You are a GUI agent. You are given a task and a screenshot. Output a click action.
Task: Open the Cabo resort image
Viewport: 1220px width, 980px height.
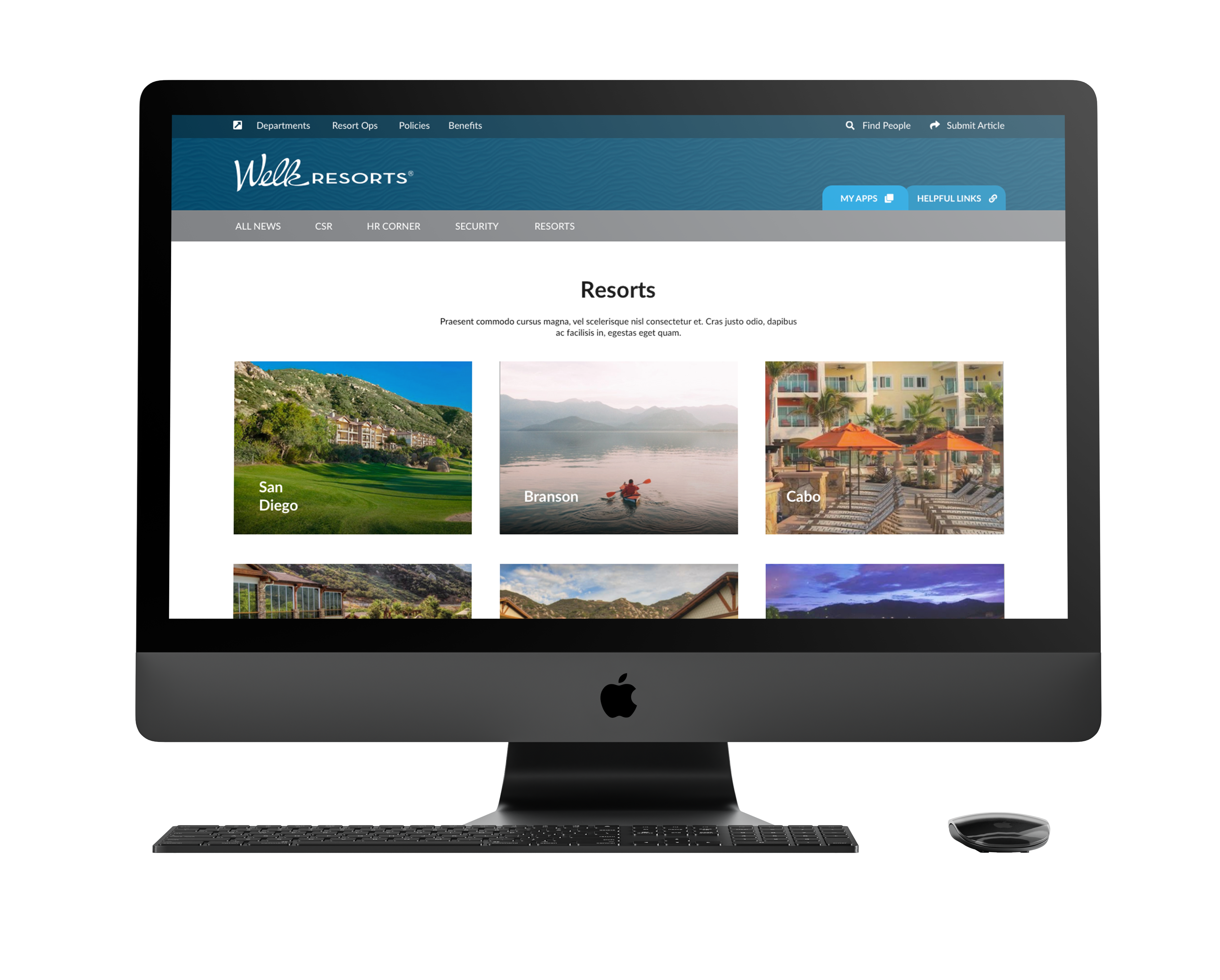point(884,447)
